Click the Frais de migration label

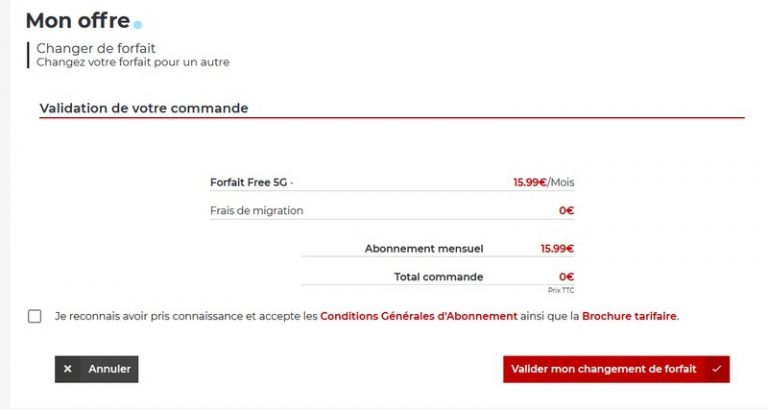pos(256,210)
